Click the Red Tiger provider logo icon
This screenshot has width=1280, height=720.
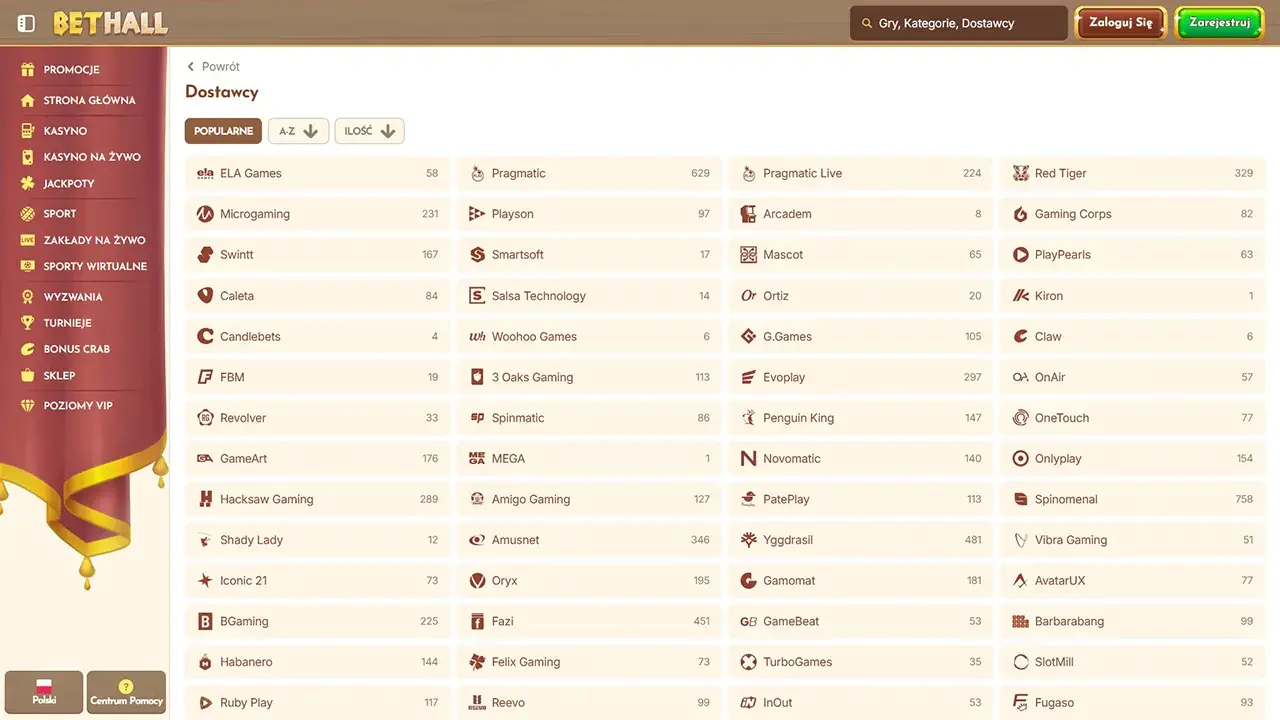pos(1020,173)
